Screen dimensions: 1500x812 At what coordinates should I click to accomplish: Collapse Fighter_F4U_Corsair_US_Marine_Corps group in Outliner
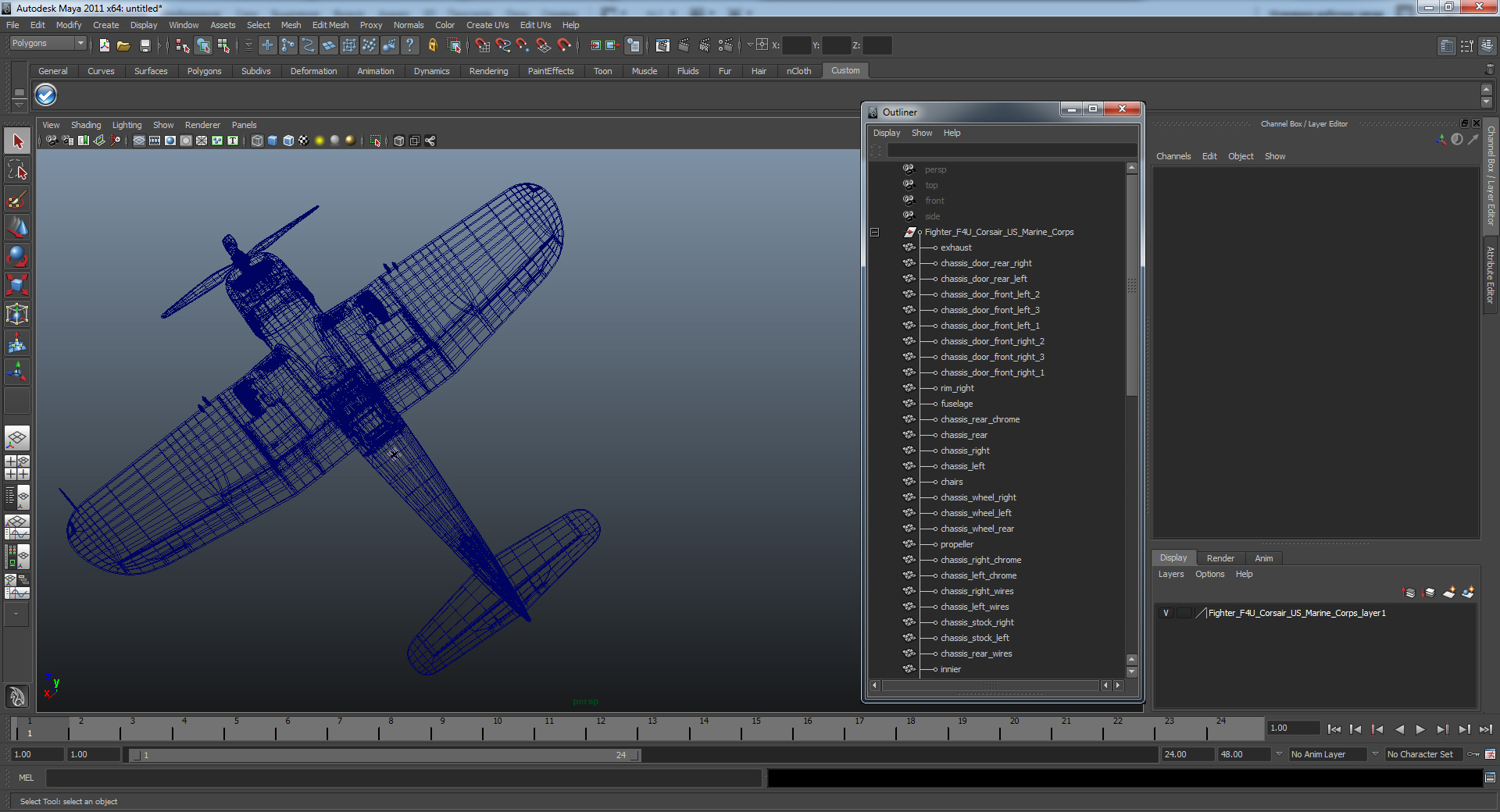click(874, 232)
